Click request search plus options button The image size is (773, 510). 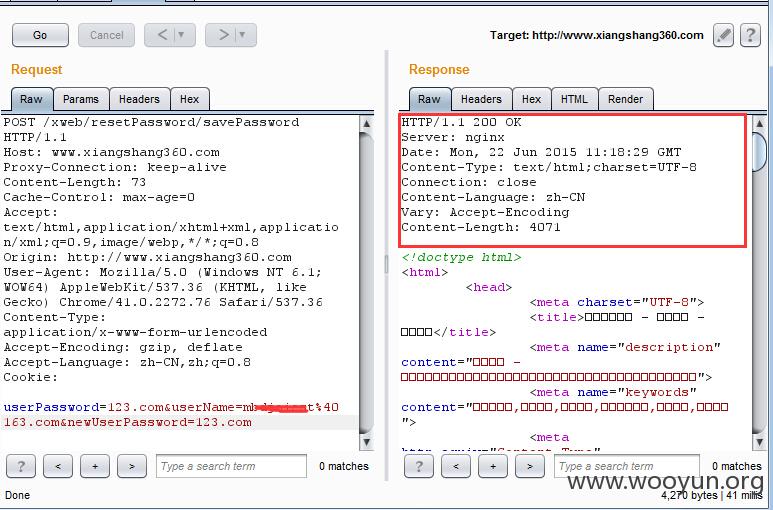pyautogui.click(x=95, y=466)
